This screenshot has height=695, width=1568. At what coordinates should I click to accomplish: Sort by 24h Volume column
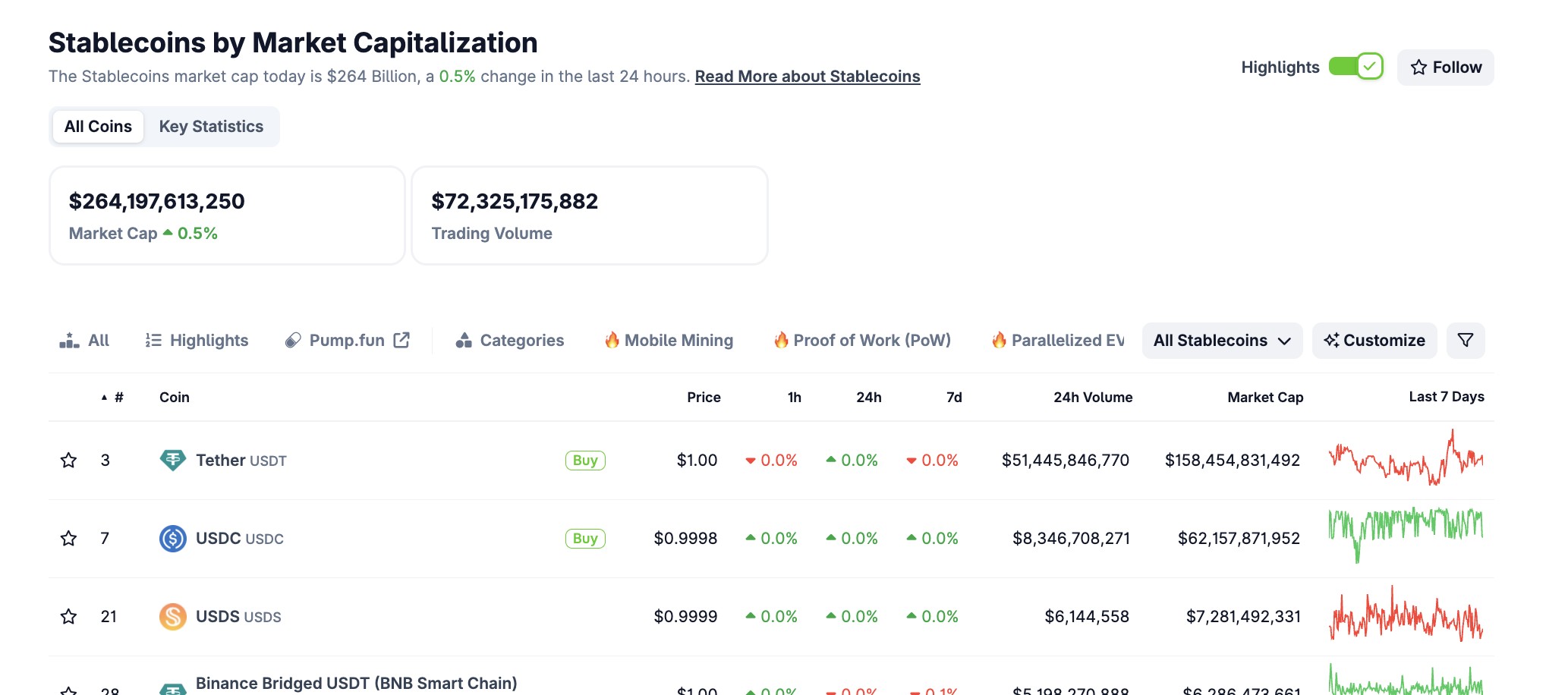click(1093, 397)
